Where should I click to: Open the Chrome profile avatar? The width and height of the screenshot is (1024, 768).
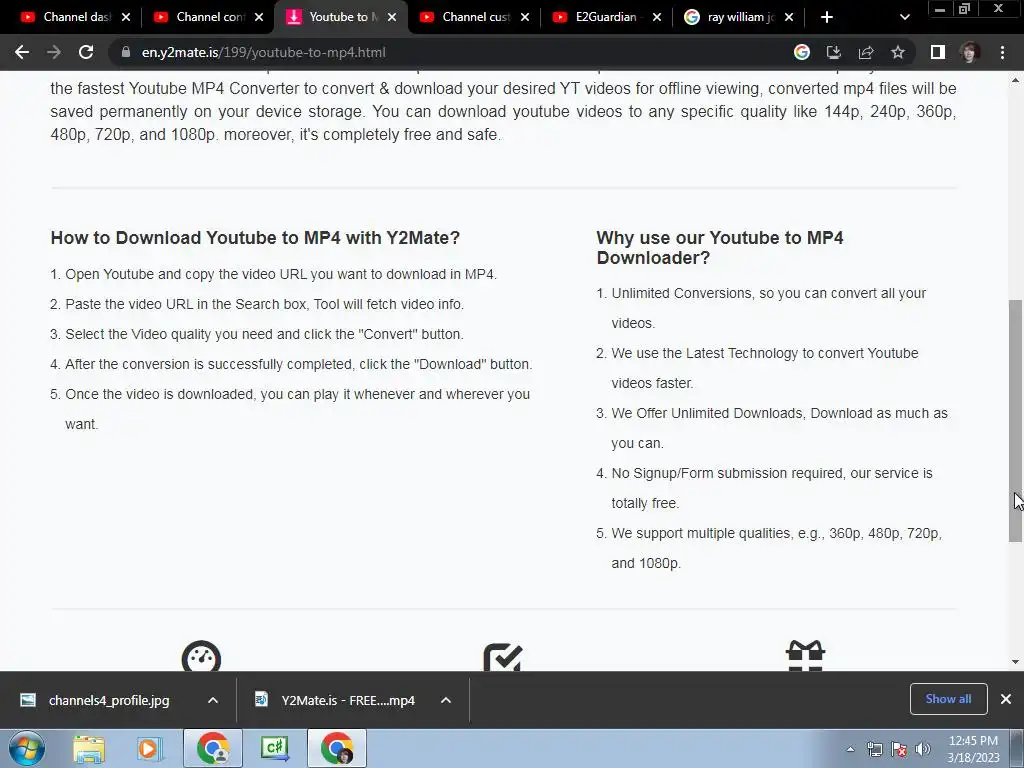tap(970, 52)
